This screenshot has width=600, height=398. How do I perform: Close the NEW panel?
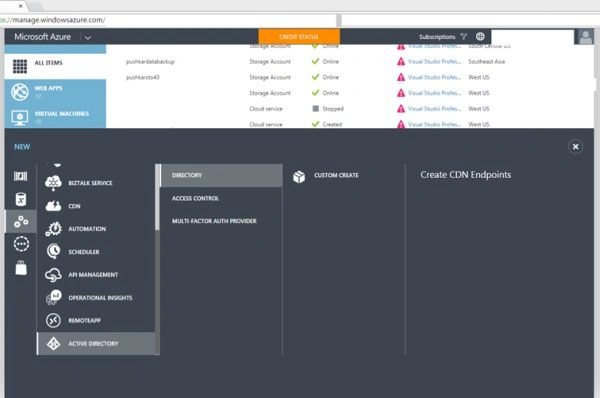[x=575, y=147]
